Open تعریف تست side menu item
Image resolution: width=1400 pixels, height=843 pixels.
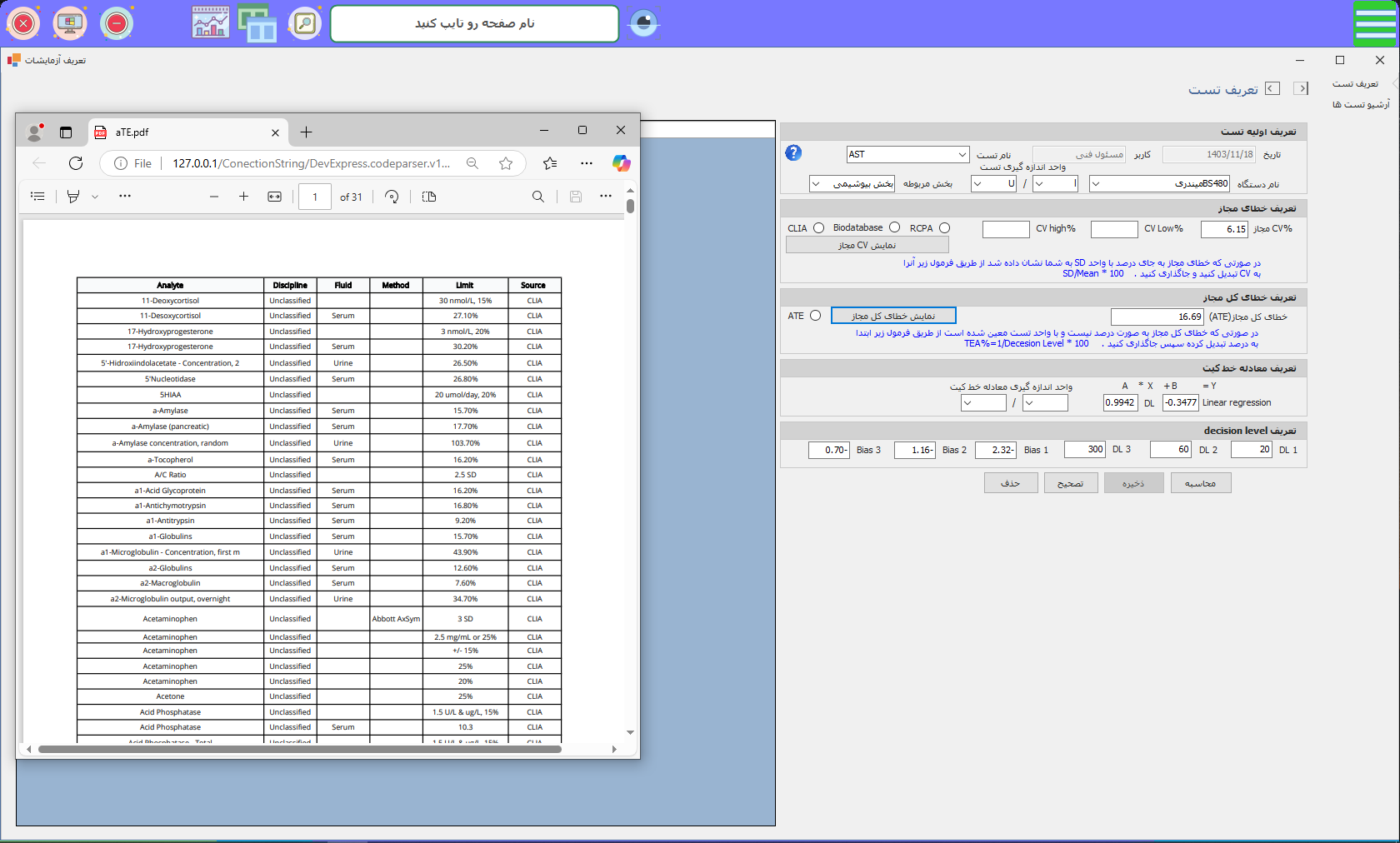coord(1355,83)
